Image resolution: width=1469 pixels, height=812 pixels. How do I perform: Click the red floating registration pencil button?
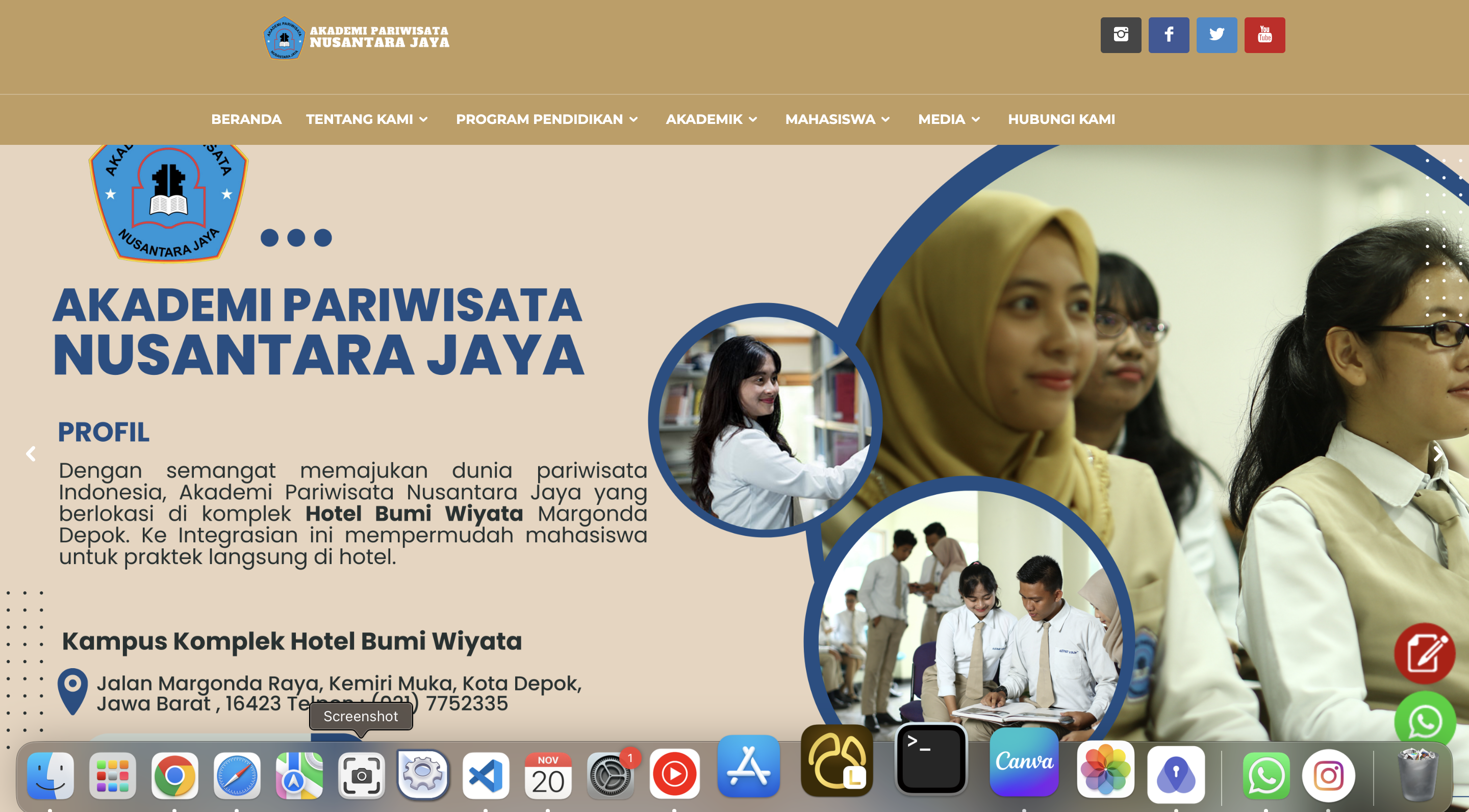tap(1424, 653)
